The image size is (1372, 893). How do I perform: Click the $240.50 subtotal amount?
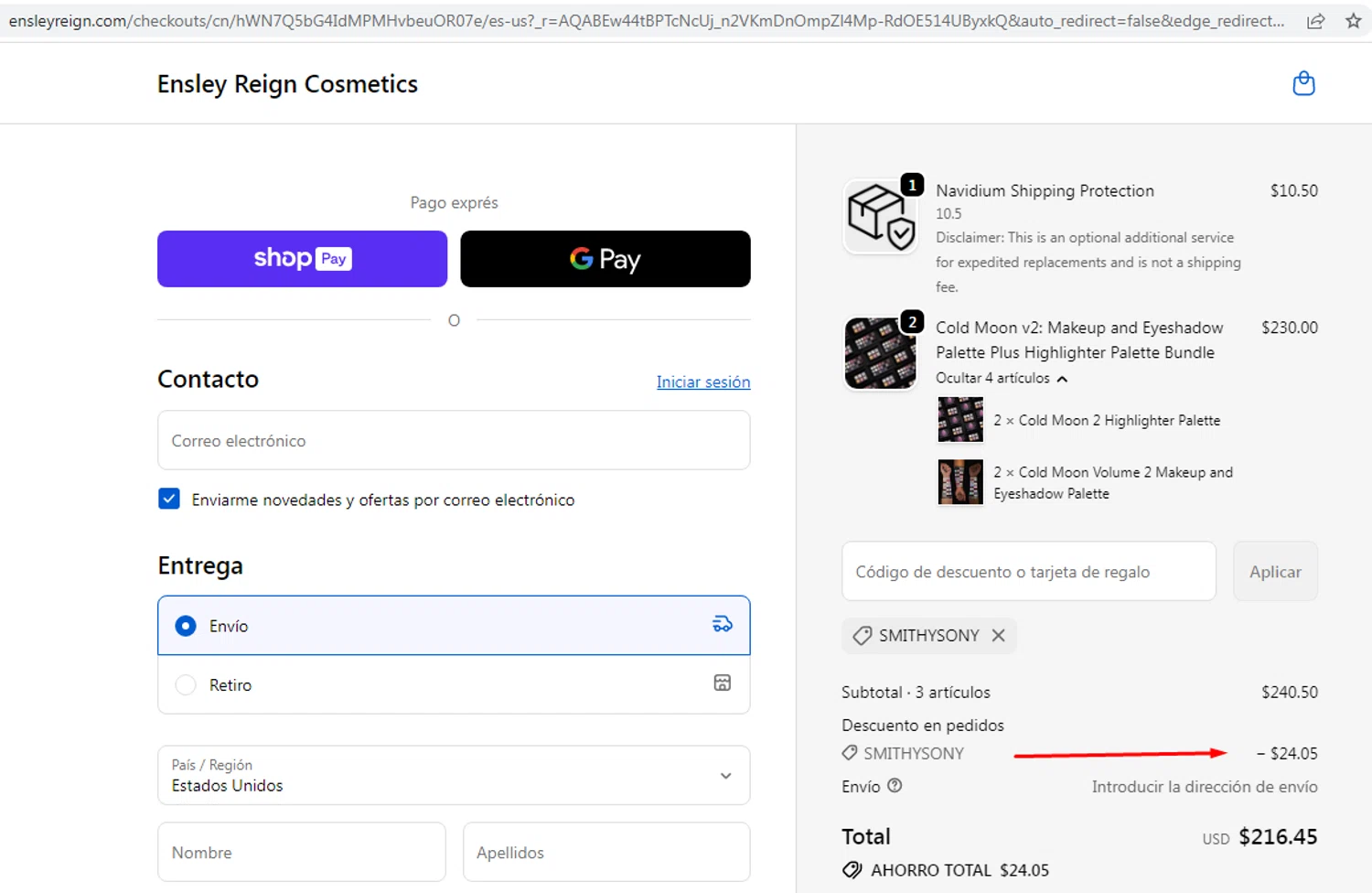click(x=1290, y=692)
